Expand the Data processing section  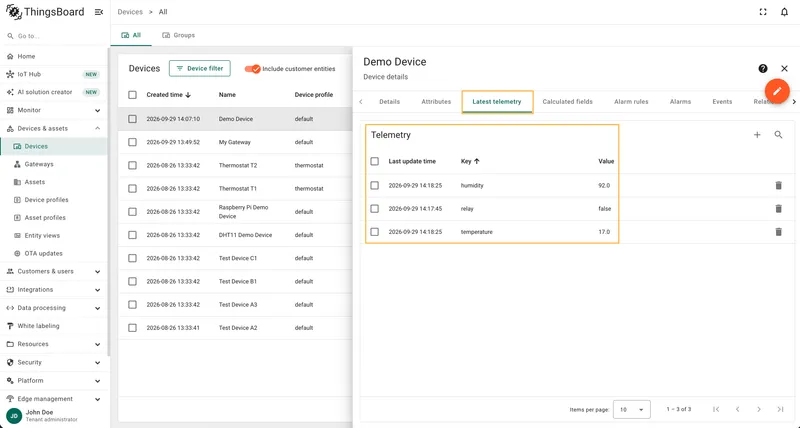point(54,308)
